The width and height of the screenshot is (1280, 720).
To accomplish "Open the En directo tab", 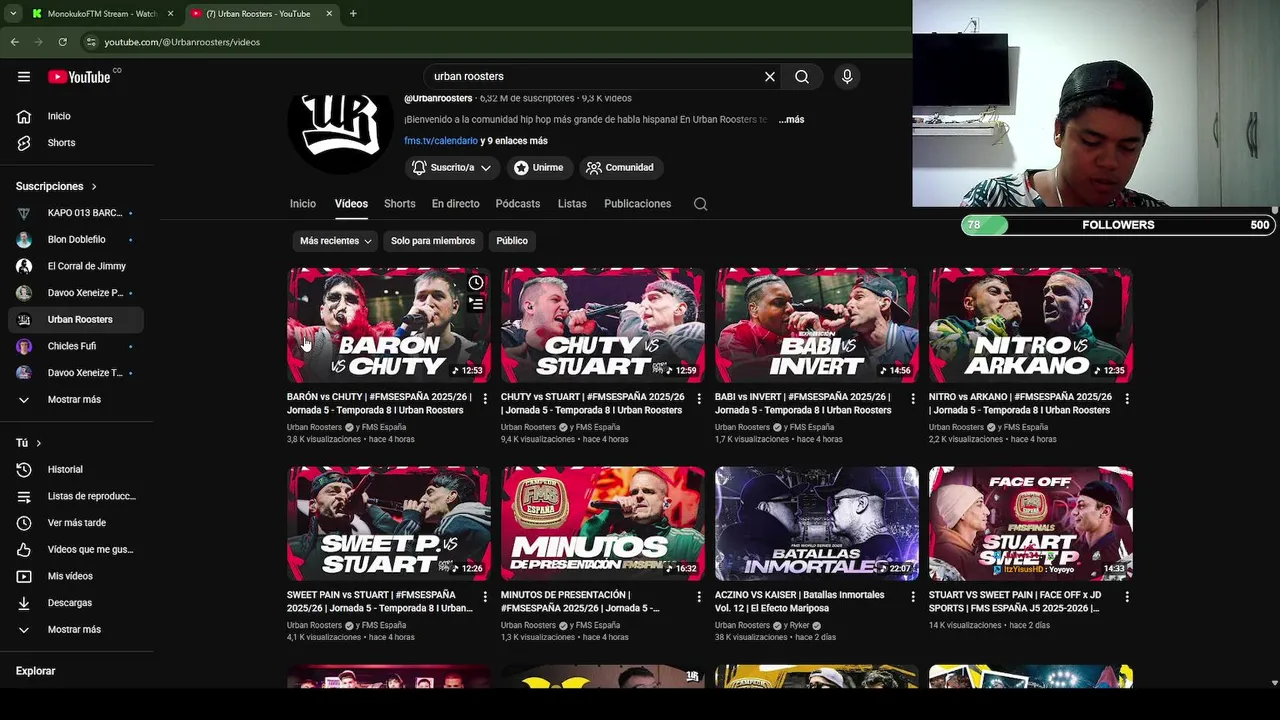I will 456,204.
